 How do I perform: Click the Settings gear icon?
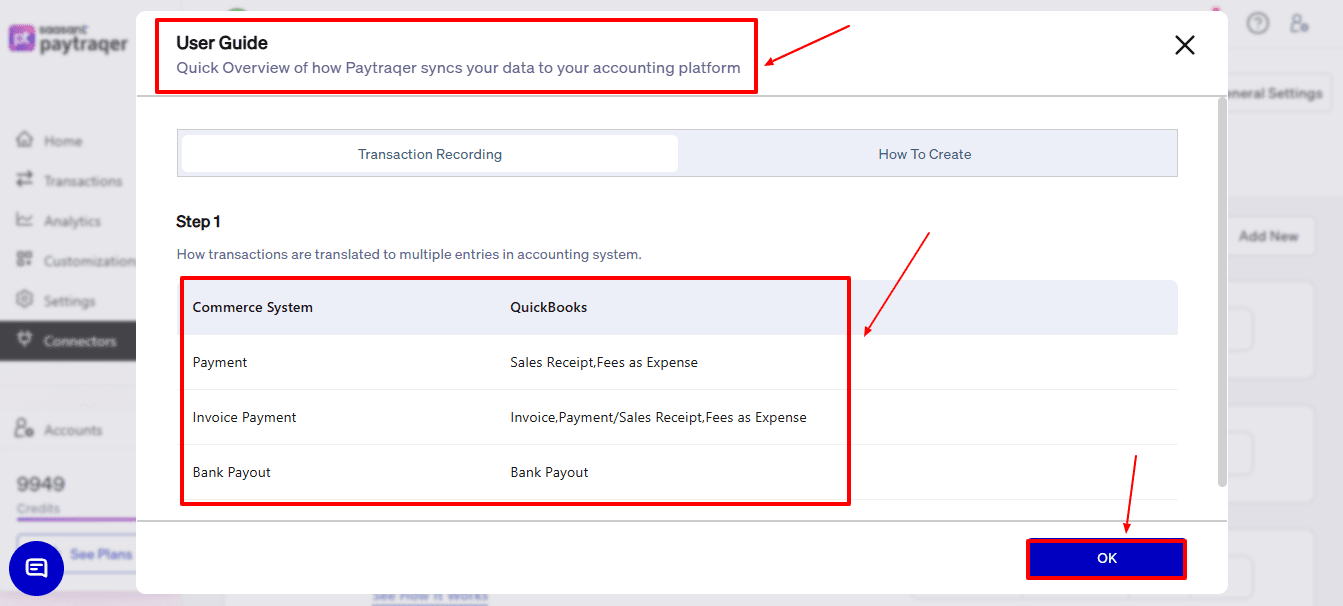[25, 300]
